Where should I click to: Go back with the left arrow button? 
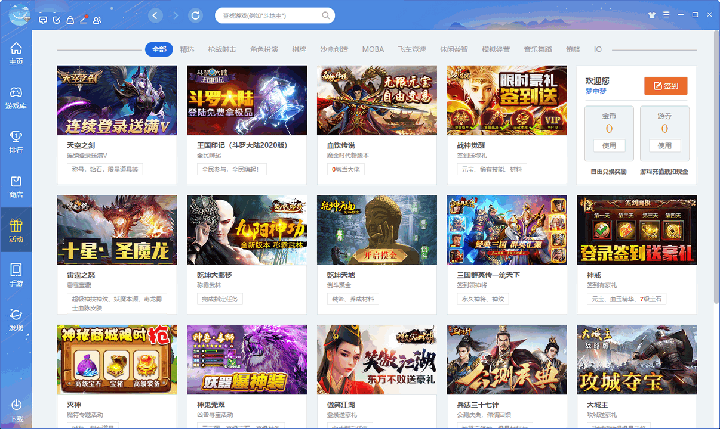(155, 16)
